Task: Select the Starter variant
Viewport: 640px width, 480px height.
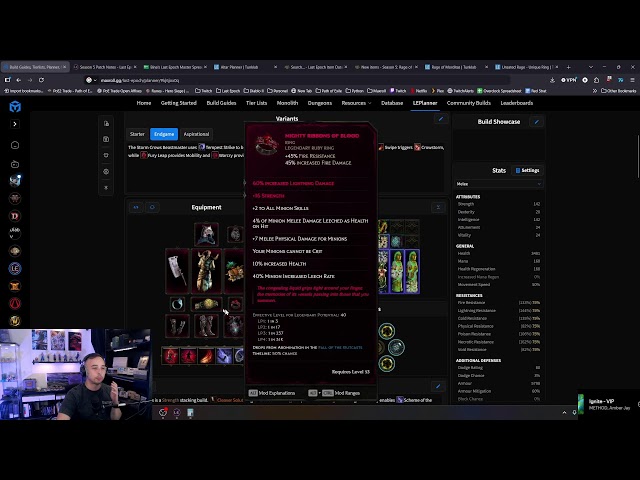Action: point(137,134)
